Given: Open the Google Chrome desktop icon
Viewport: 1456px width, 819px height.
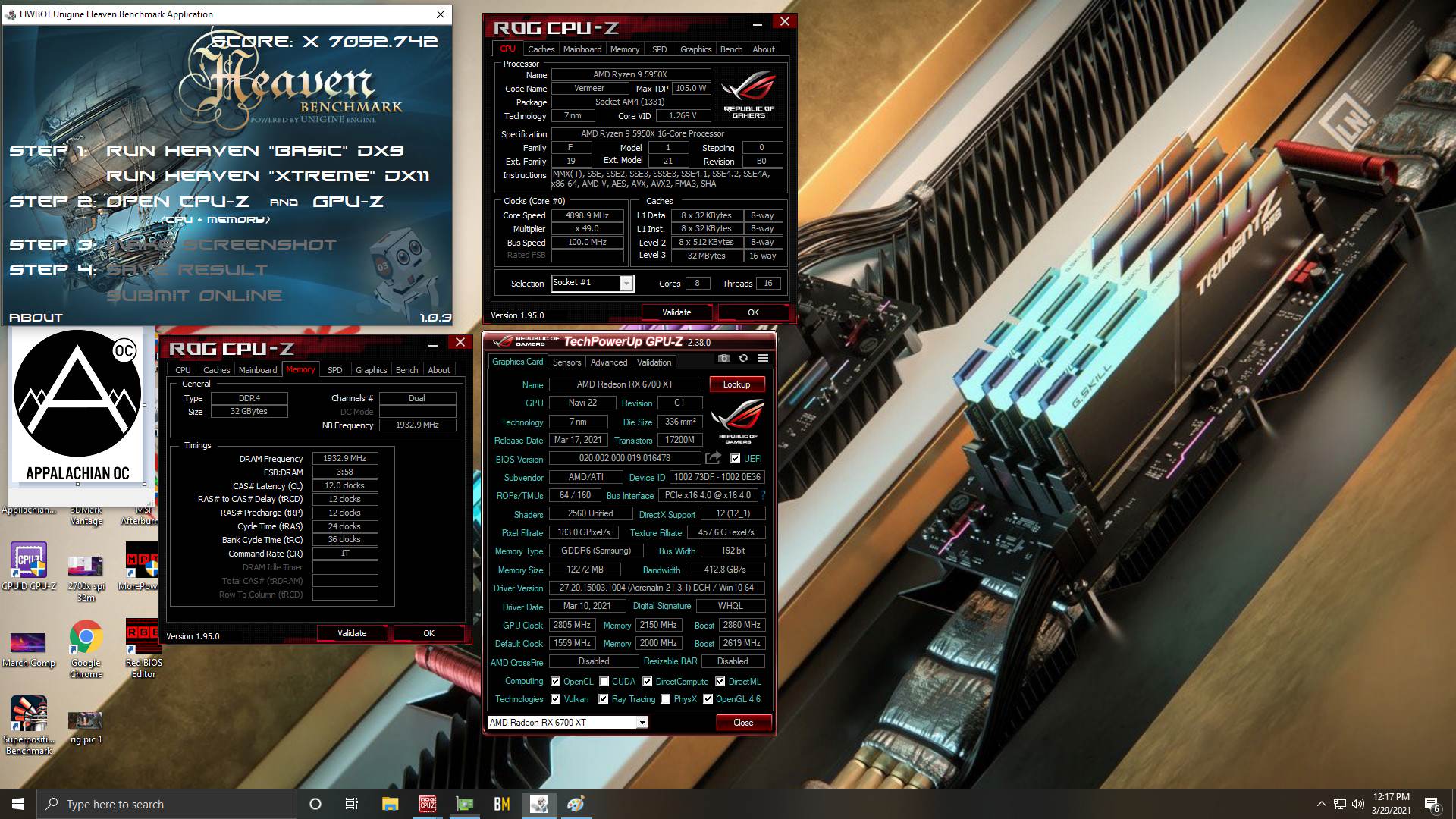Looking at the screenshot, I should coord(86,648).
